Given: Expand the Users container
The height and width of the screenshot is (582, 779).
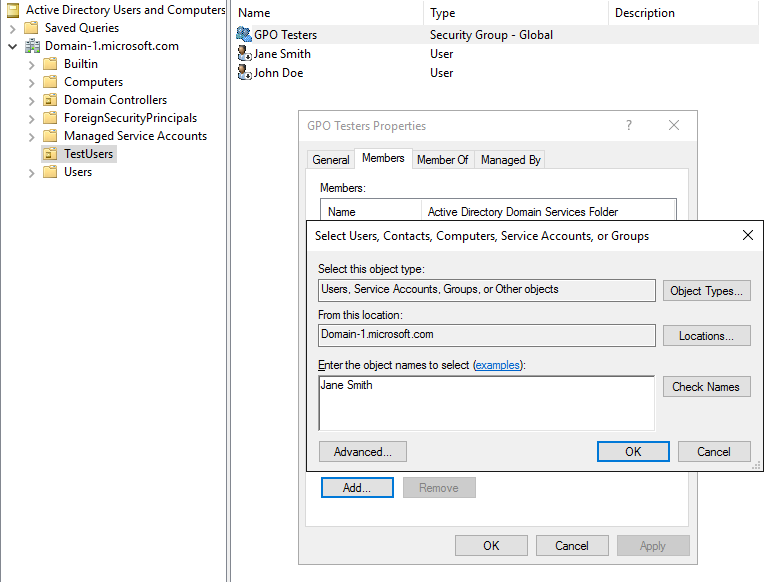Looking at the screenshot, I should tap(31, 173).
